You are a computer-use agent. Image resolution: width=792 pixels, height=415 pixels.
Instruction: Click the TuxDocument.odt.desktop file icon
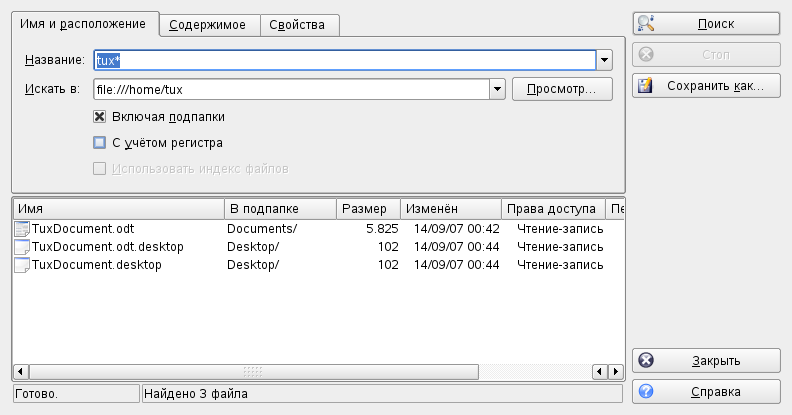[22, 247]
